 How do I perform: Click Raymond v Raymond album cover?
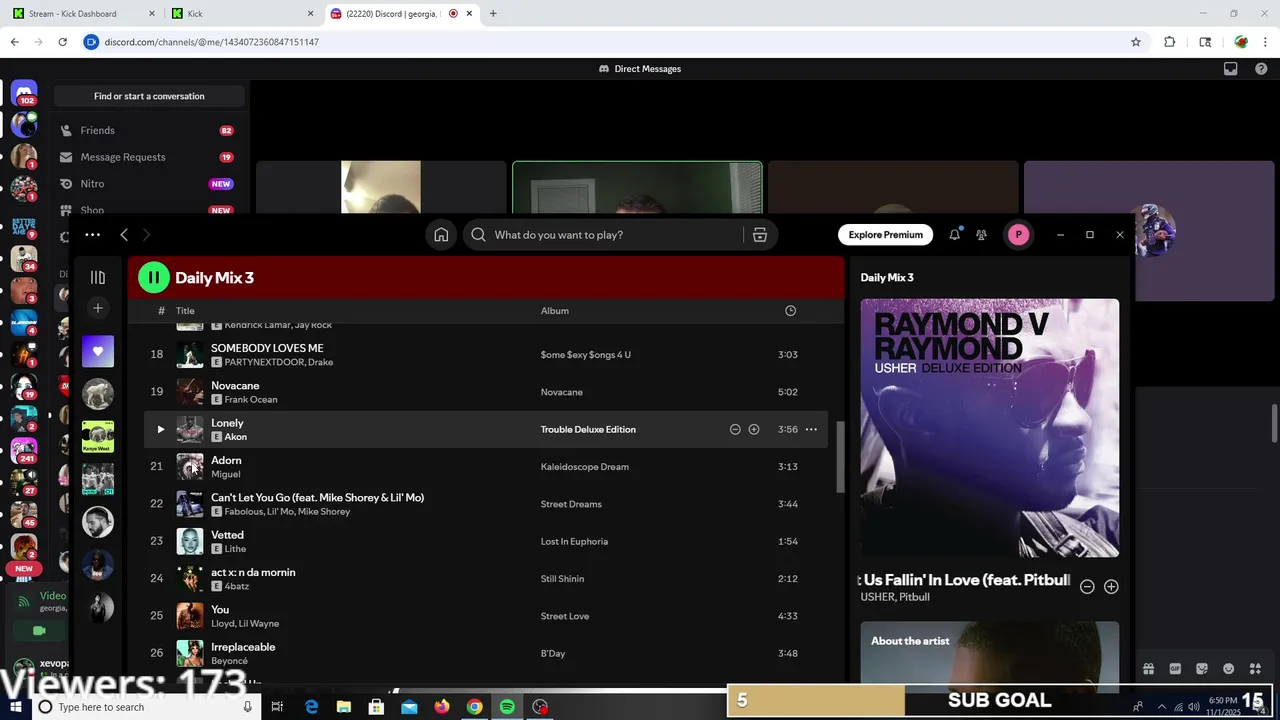tap(989, 427)
